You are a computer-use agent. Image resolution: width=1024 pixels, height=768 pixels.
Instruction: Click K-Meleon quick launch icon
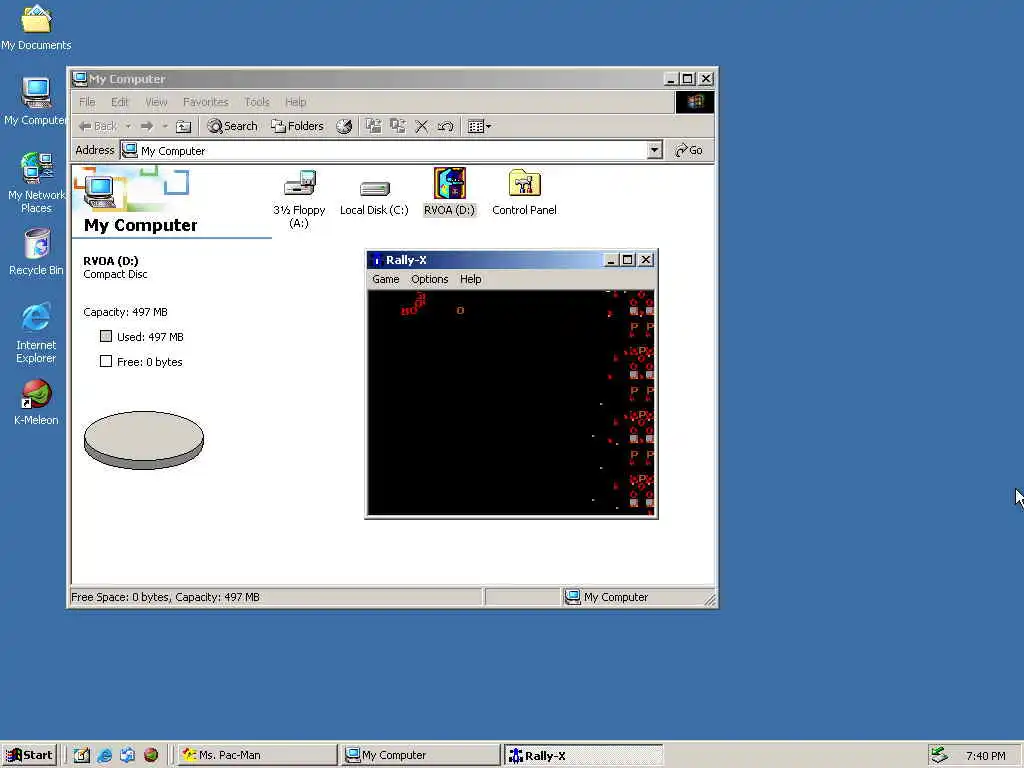[151, 755]
